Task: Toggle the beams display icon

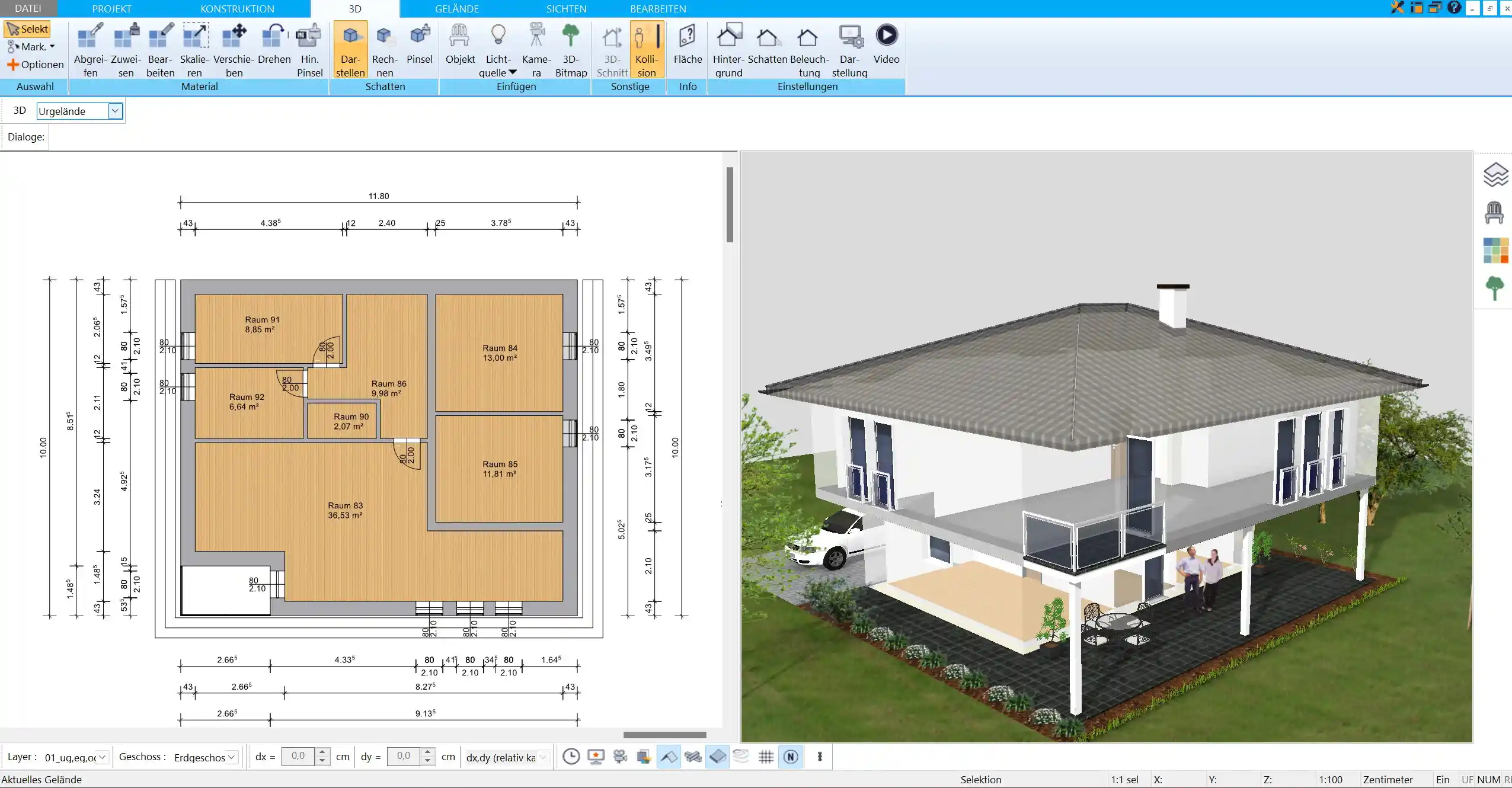Action: [x=693, y=757]
